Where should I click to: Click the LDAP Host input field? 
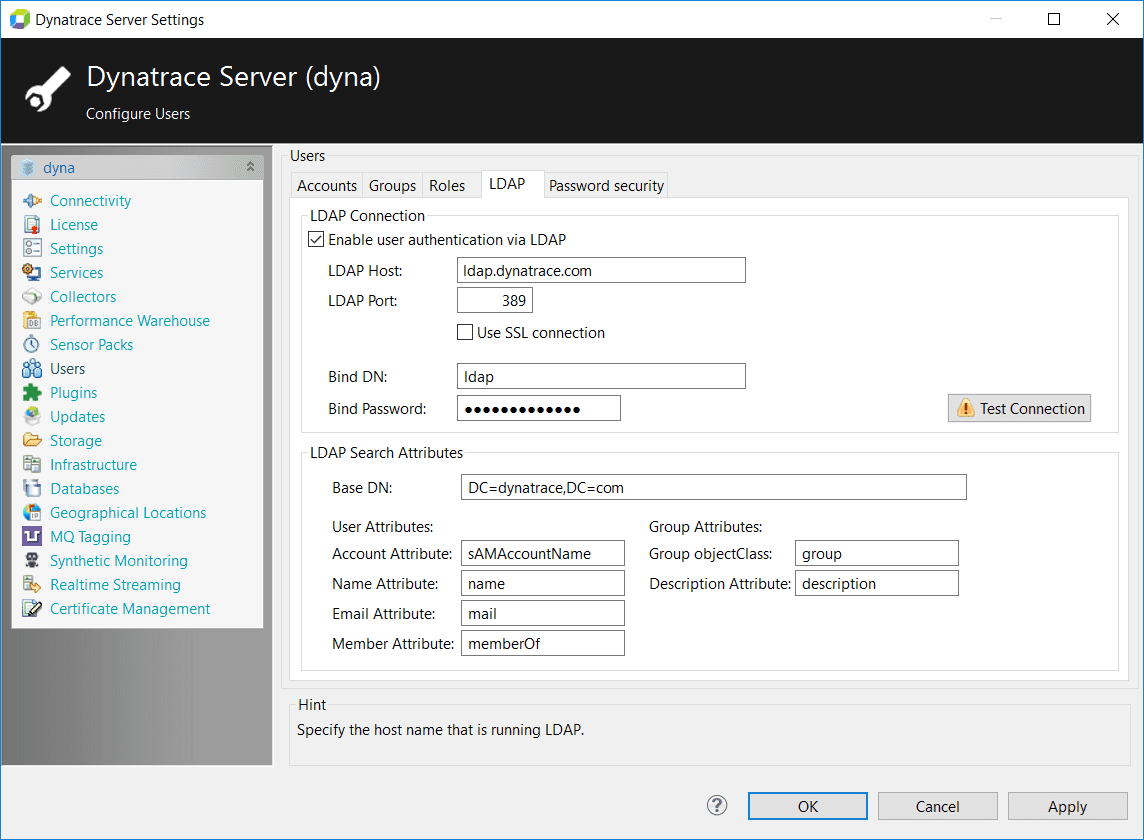(601, 270)
